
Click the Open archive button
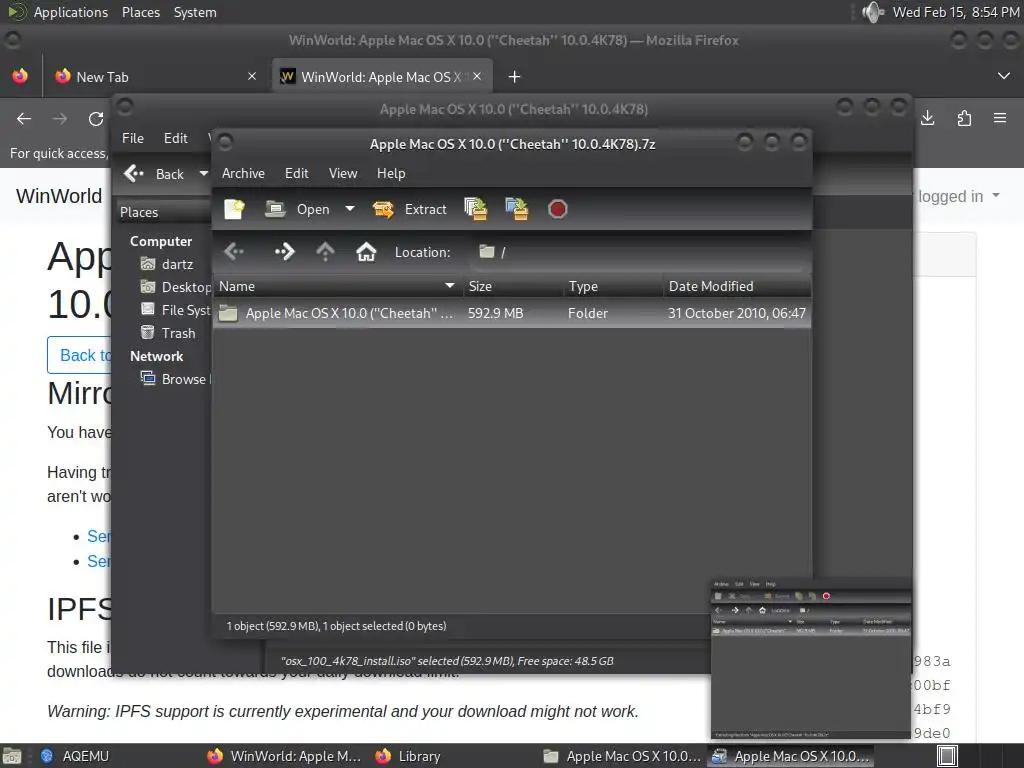tap(298, 209)
